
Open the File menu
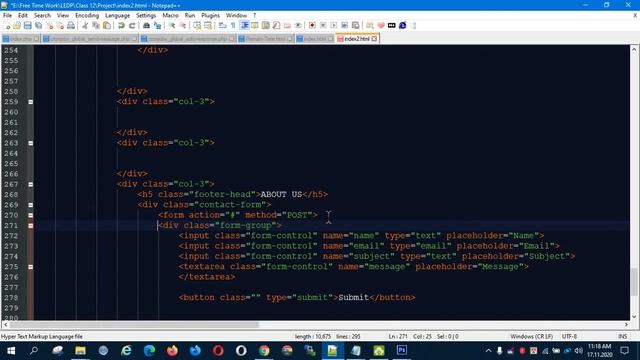[7, 15]
